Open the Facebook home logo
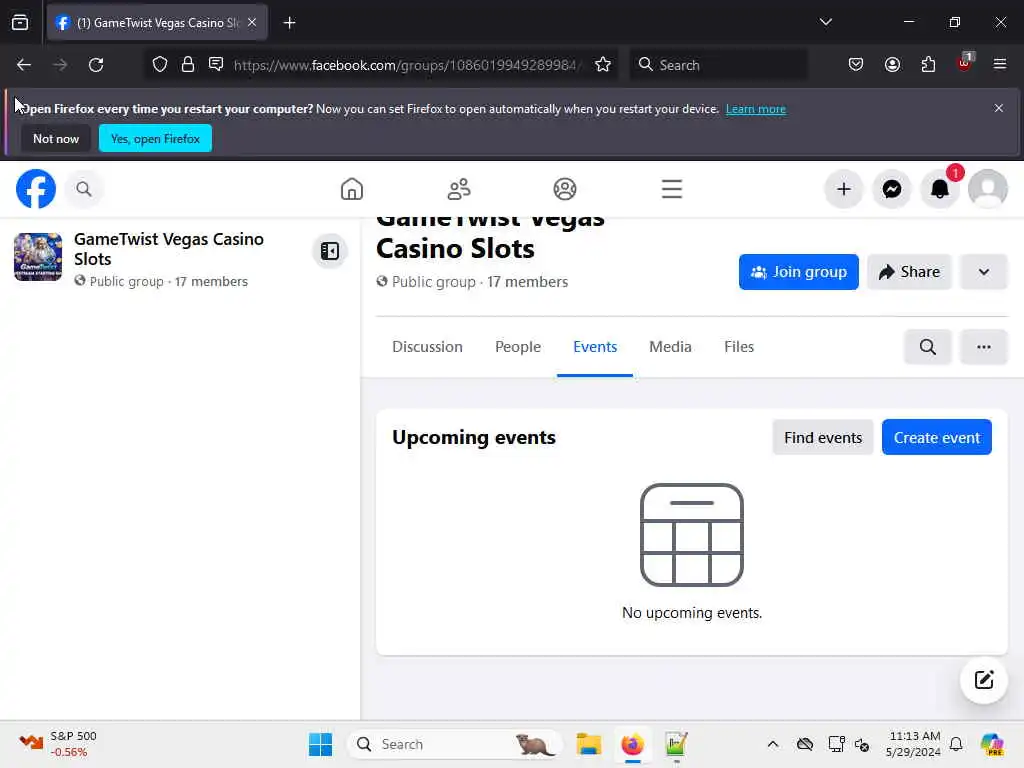Image resolution: width=1024 pixels, height=768 pixels. point(35,189)
